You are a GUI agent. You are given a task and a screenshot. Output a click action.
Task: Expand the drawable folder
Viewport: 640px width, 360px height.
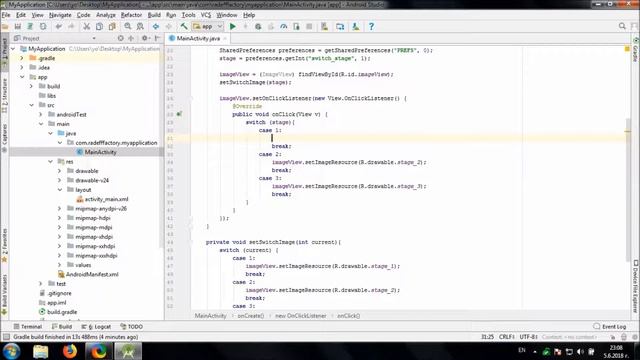[60, 171]
